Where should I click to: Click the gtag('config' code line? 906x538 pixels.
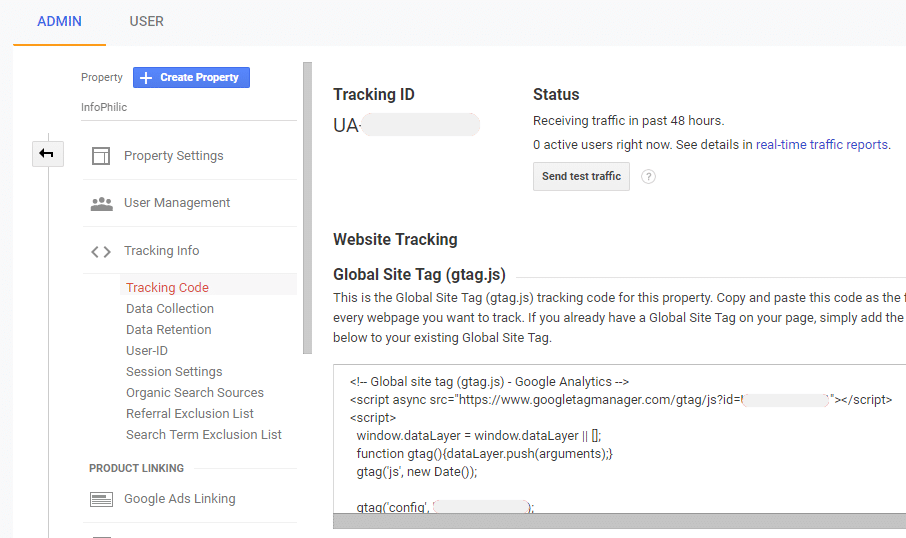tap(445, 507)
